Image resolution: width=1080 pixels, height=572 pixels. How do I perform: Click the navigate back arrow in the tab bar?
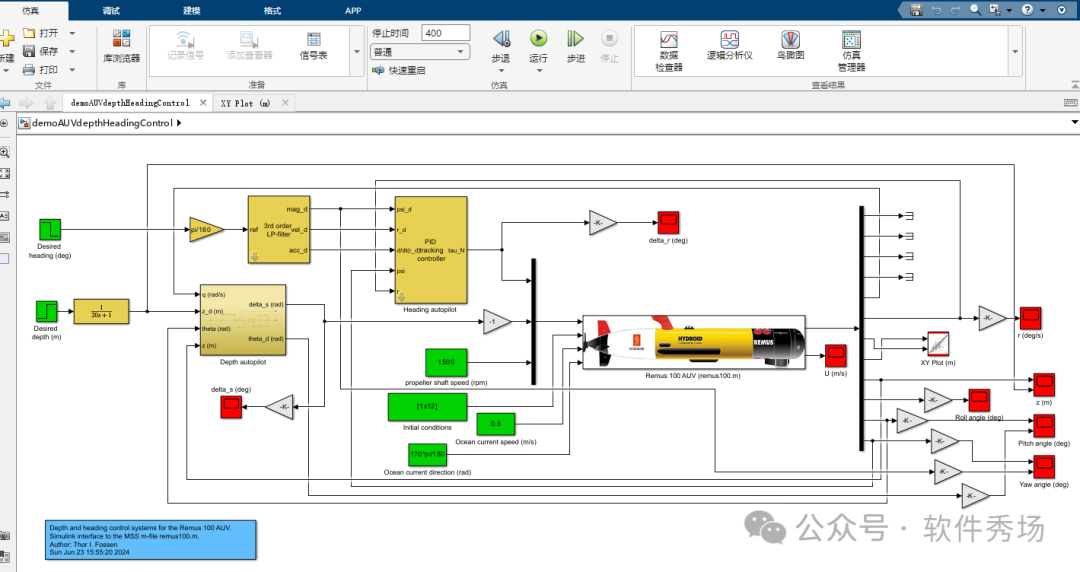click(x=6, y=103)
